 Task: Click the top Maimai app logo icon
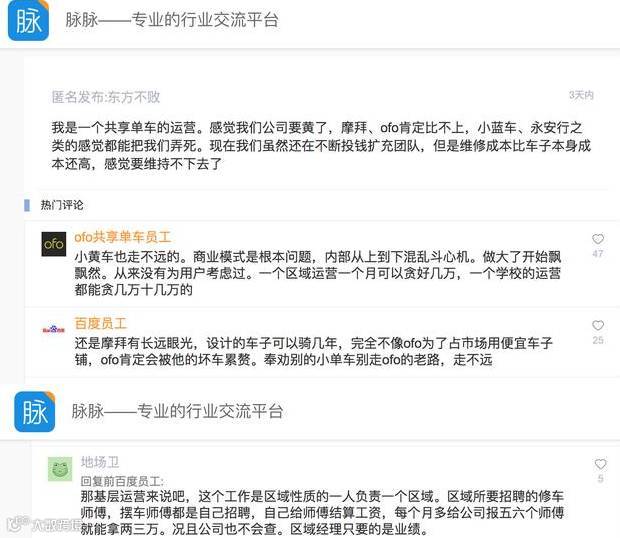click(x=28, y=20)
